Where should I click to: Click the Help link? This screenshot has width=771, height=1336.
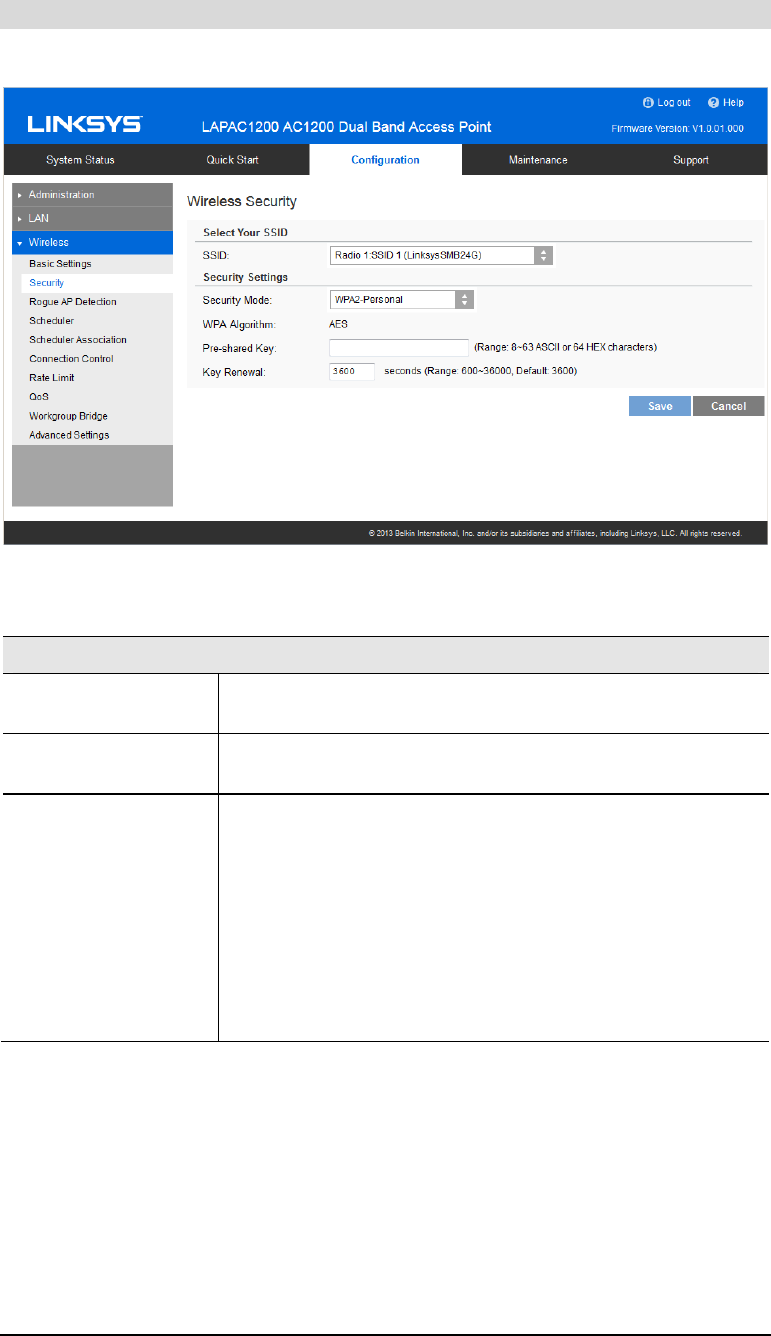point(733,102)
